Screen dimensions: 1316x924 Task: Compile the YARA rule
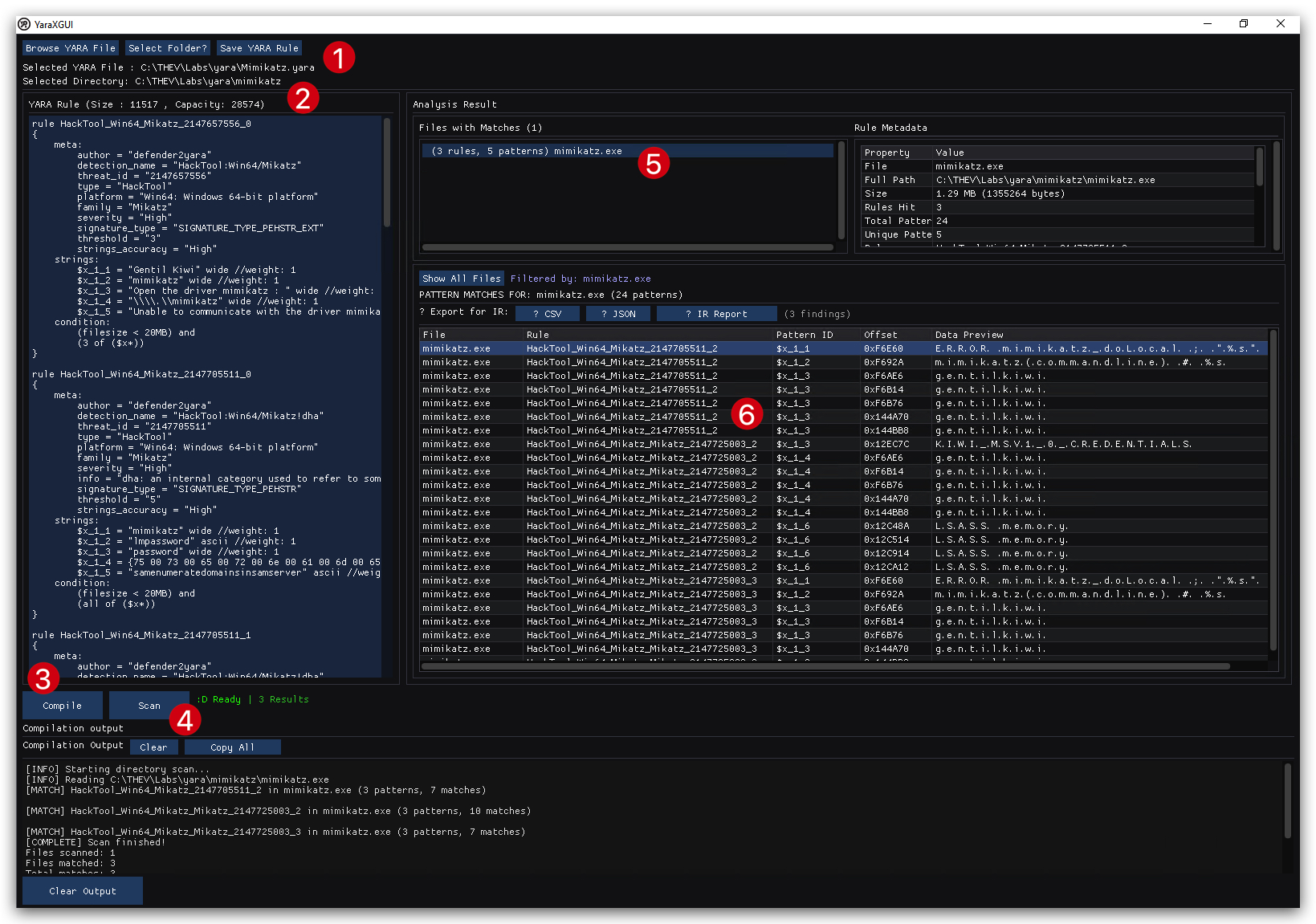pyautogui.click(x=63, y=706)
